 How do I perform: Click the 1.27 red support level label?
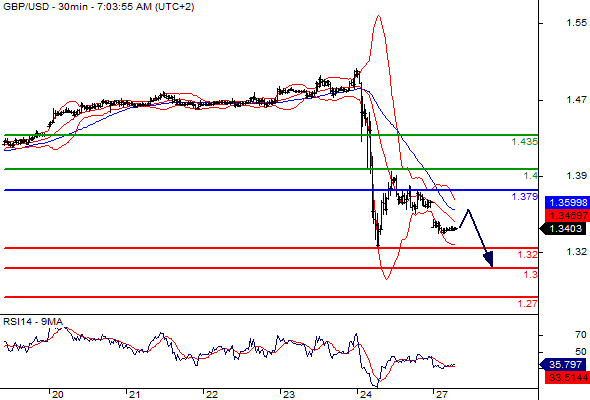click(x=528, y=303)
